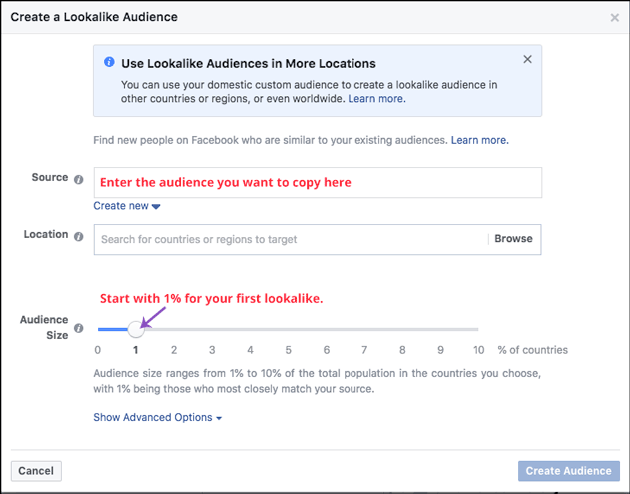Click the Browse locations button
Screen dimensions: 630x494
pyautogui.click(x=513, y=239)
